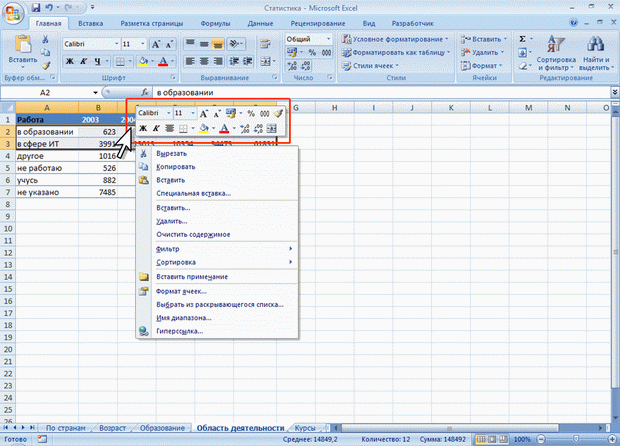The width and height of the screenshot is (620, 446).
Task: Click text orientation button in ribbon
Action: (x=234, y=43)
